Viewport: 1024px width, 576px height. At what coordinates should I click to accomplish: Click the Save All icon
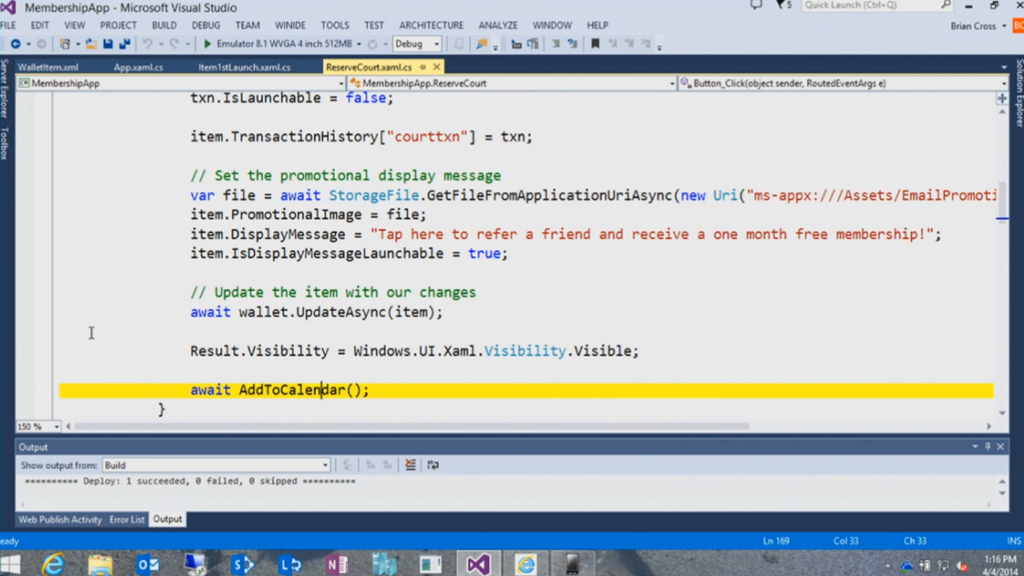click(124, 44)
